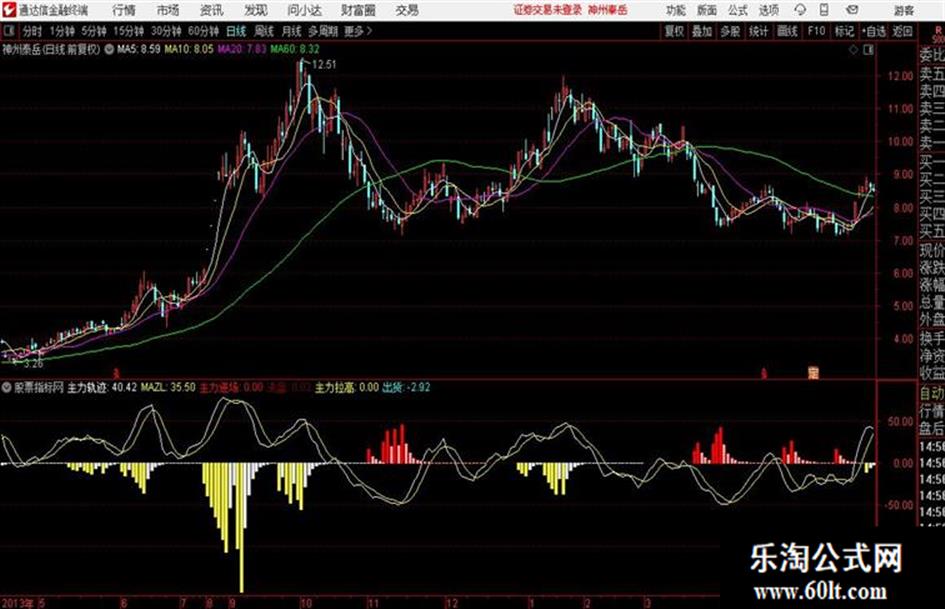The height and width of the screenshot is (609, 945).
Task: Switch to 60分钟 chart period
Action: 203,31
